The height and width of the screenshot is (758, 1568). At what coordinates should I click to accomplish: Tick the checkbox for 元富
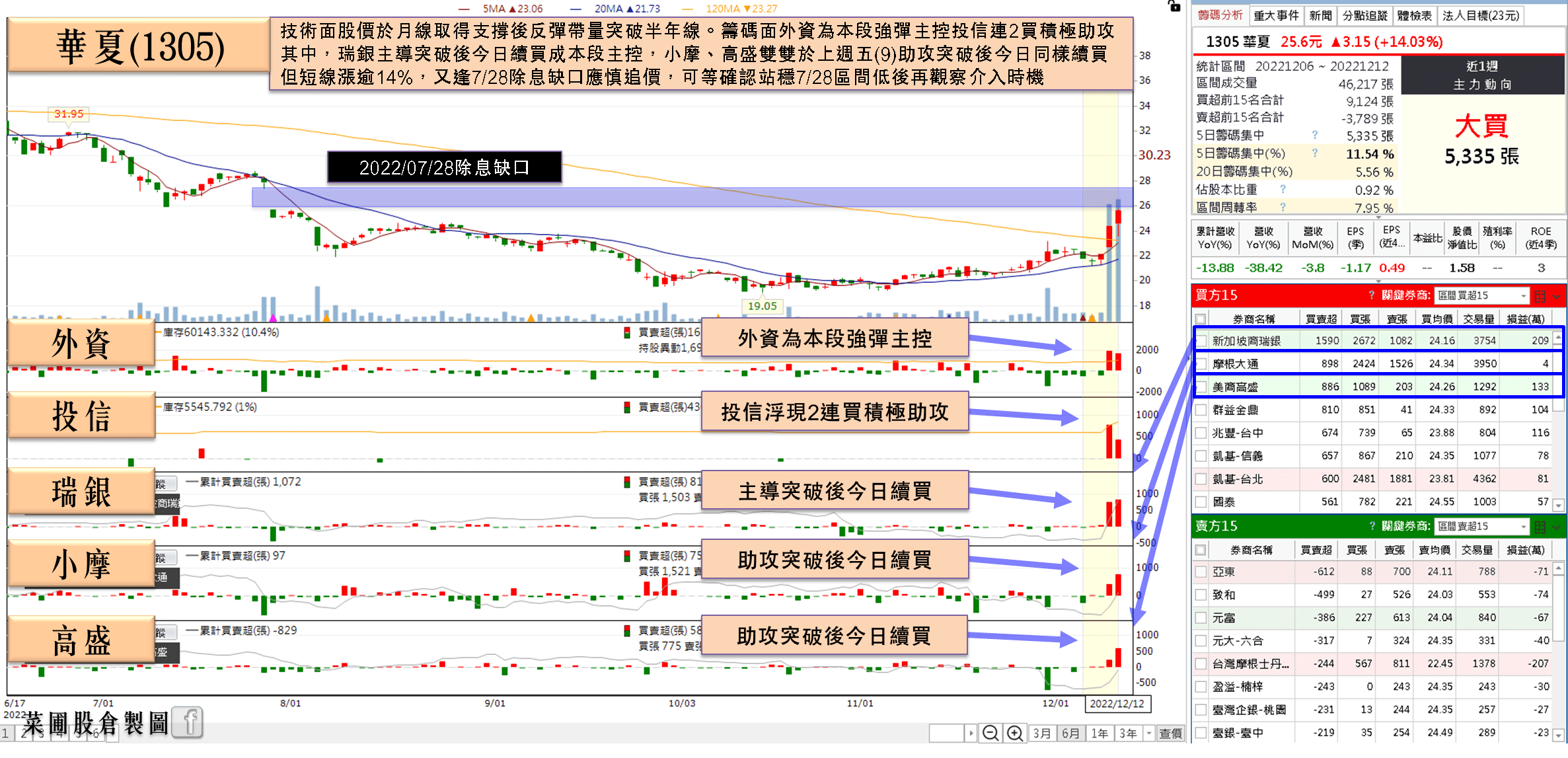[1201, 618]
